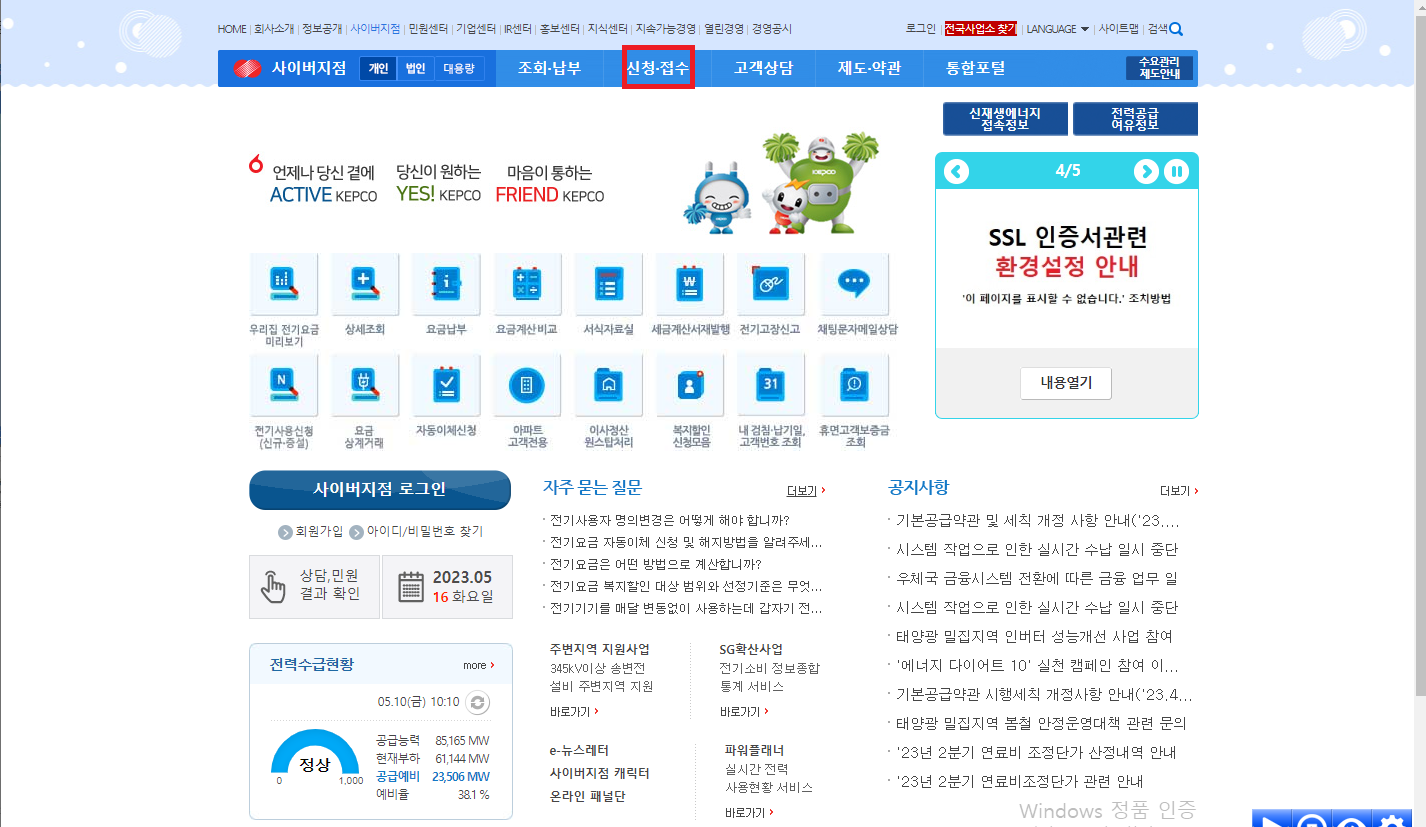The height and width of the screenshot is (827, 1426).
Task: Click 로그인 in top utility bar
Action: [x=920, y=29]
